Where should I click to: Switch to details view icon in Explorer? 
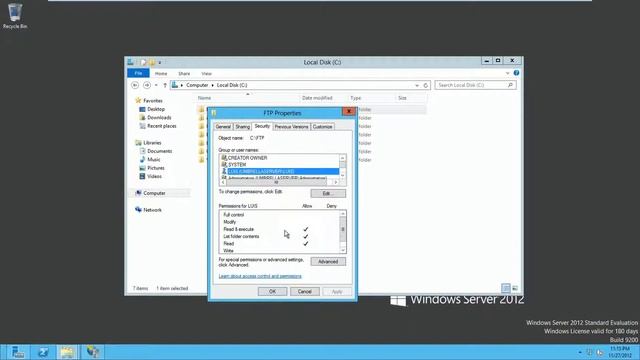point(506,288)
